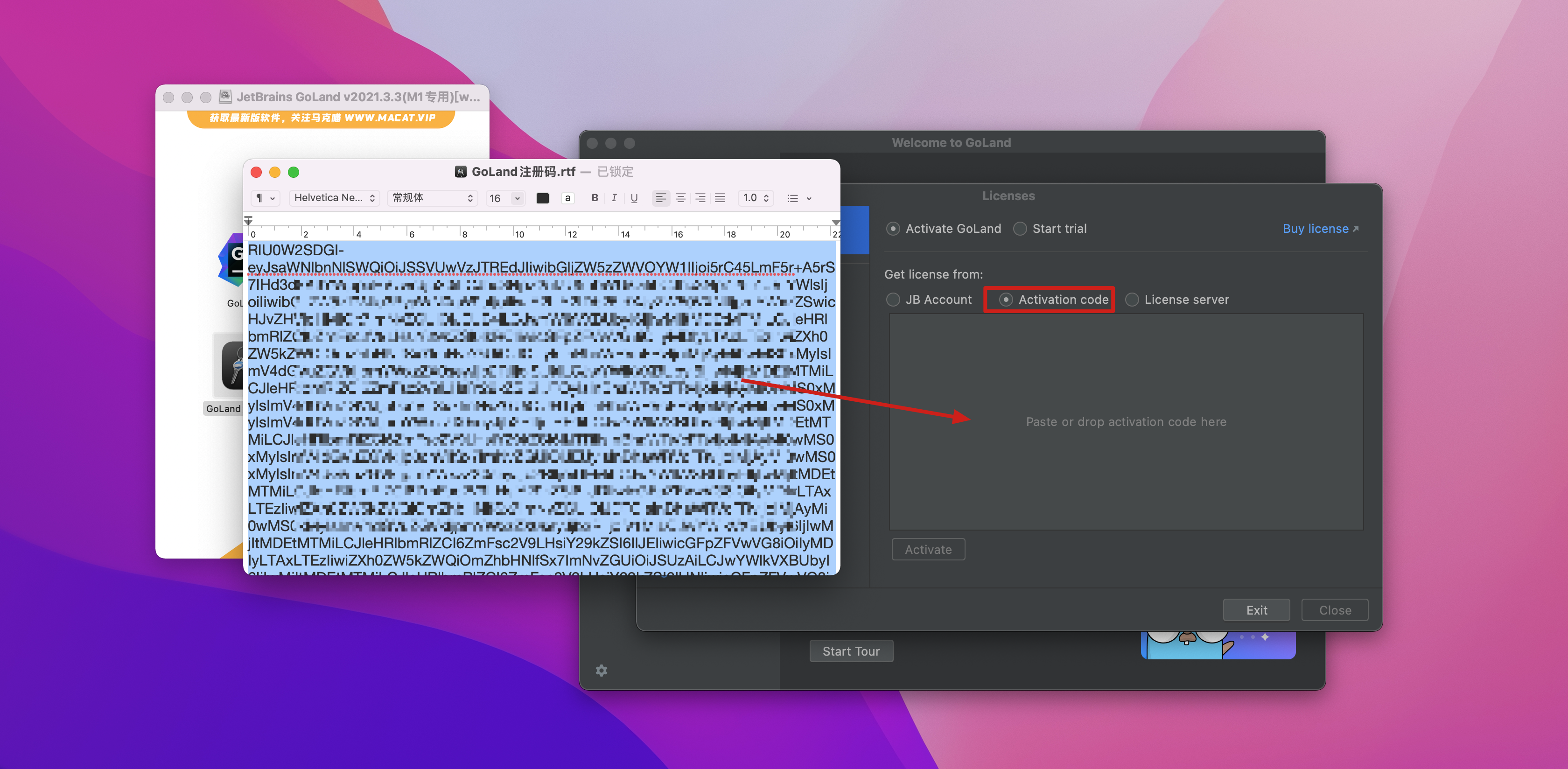Screen dimensions: 1568x769
Task: Click Start Tour in Welcome to GoLand
Action: coord(851,651)
